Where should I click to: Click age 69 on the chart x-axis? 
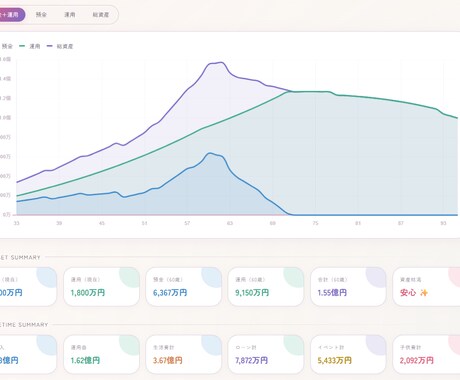[272, 223]
